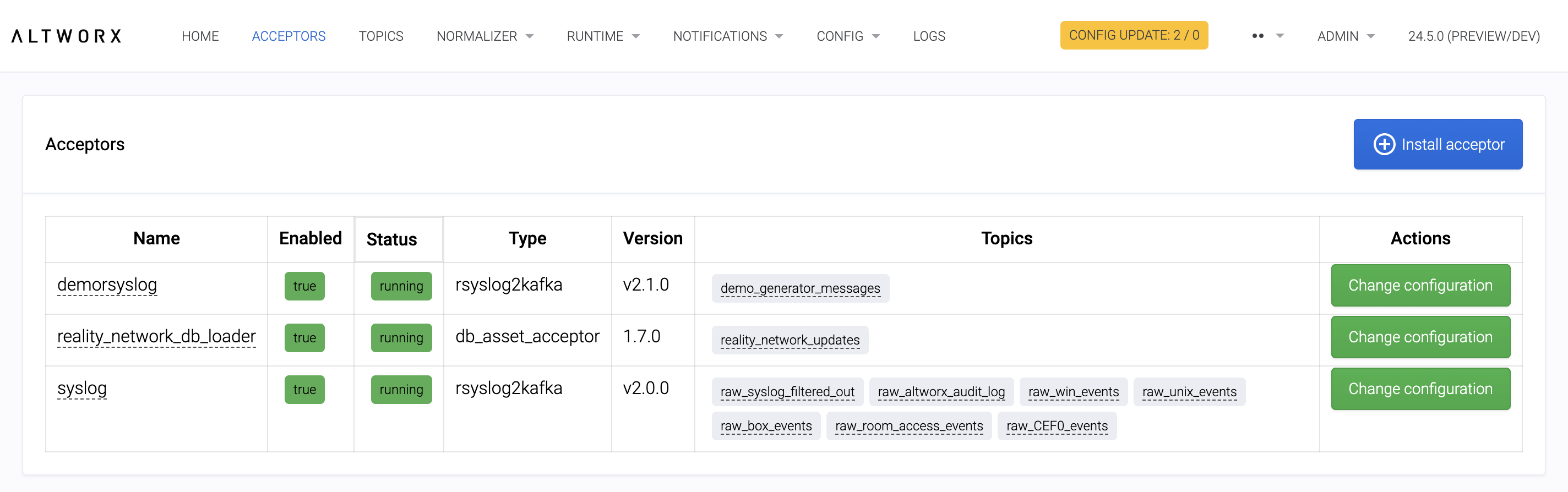Open the demorsyslog acceptor details
Image resolution: width=1568 pixels, height=492 pixels.
(x=107, y=285)
